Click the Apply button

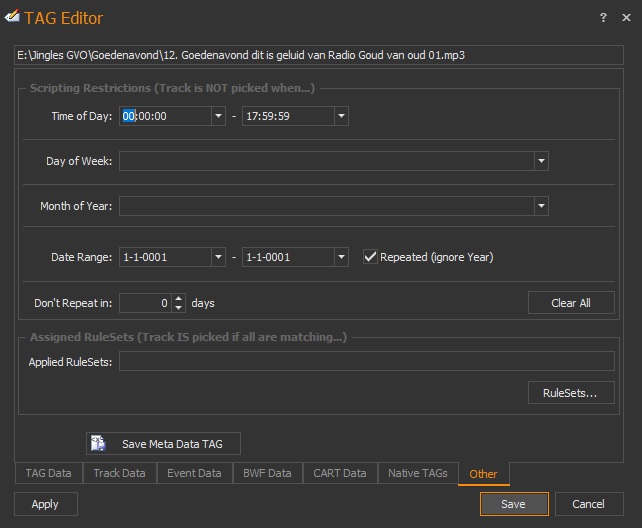pyautogui.click(x=46, y=504)
